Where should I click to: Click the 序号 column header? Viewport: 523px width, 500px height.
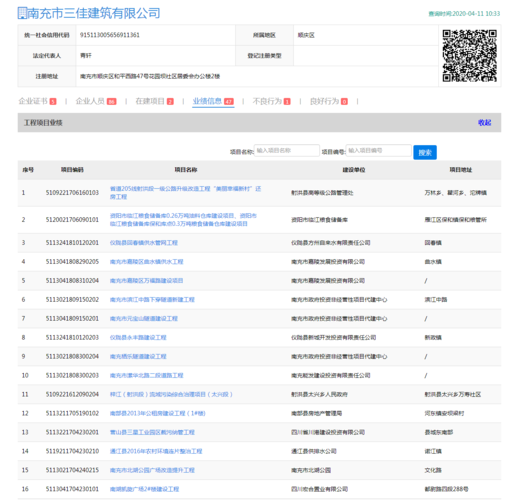point(28,170)
